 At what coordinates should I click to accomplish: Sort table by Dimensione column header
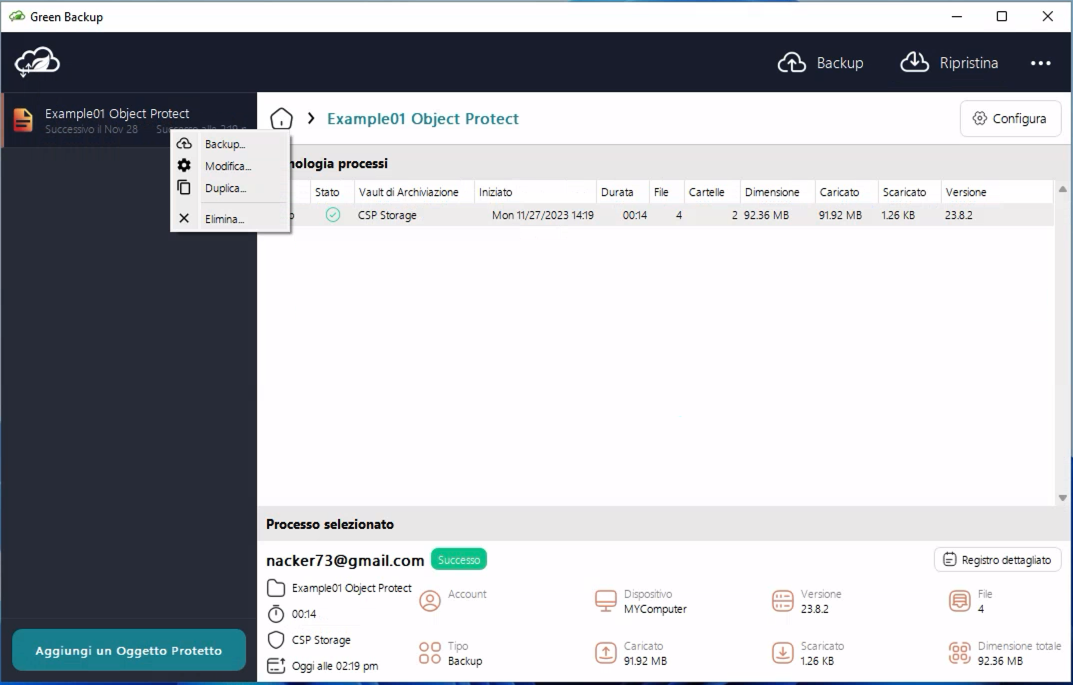[772, 192]
